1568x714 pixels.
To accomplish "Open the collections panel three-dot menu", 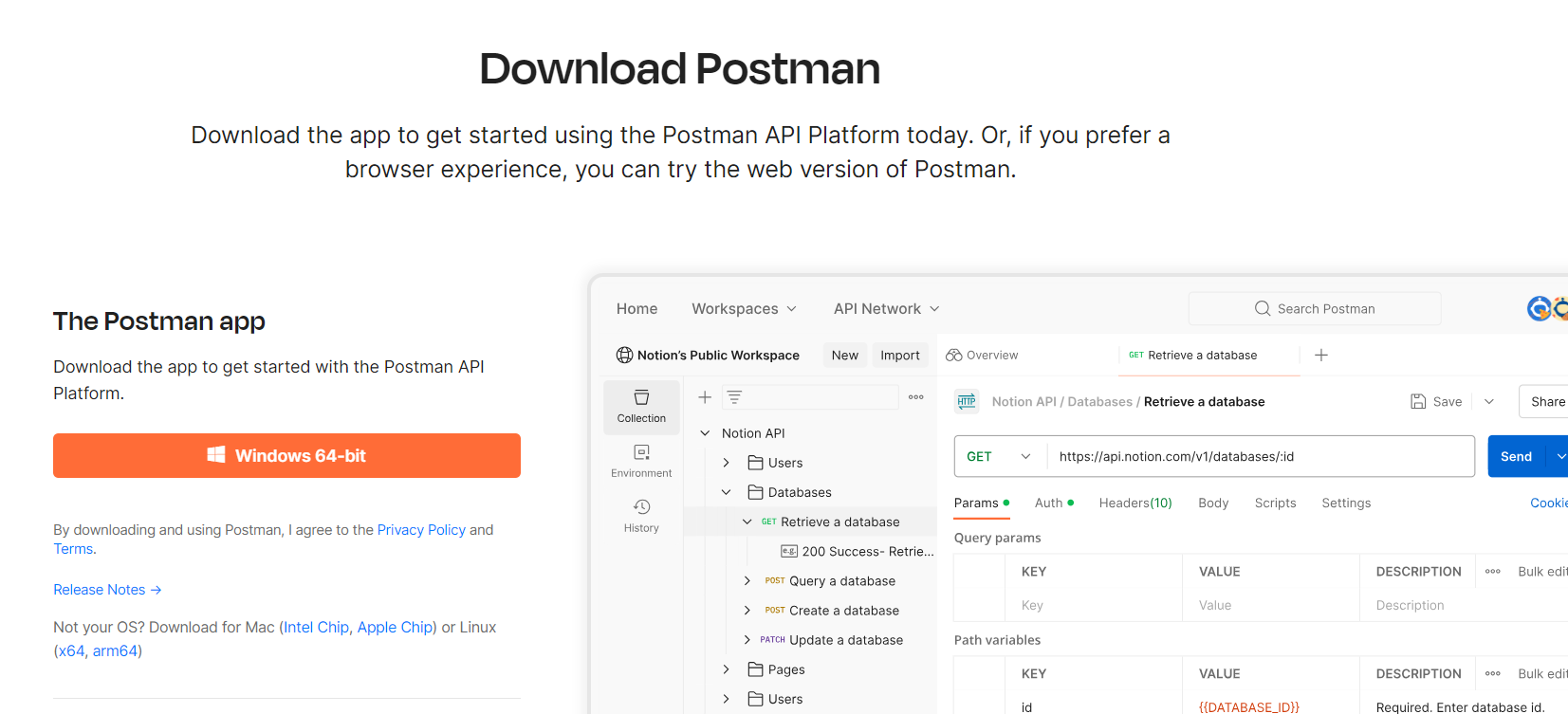I will (915, 397).
